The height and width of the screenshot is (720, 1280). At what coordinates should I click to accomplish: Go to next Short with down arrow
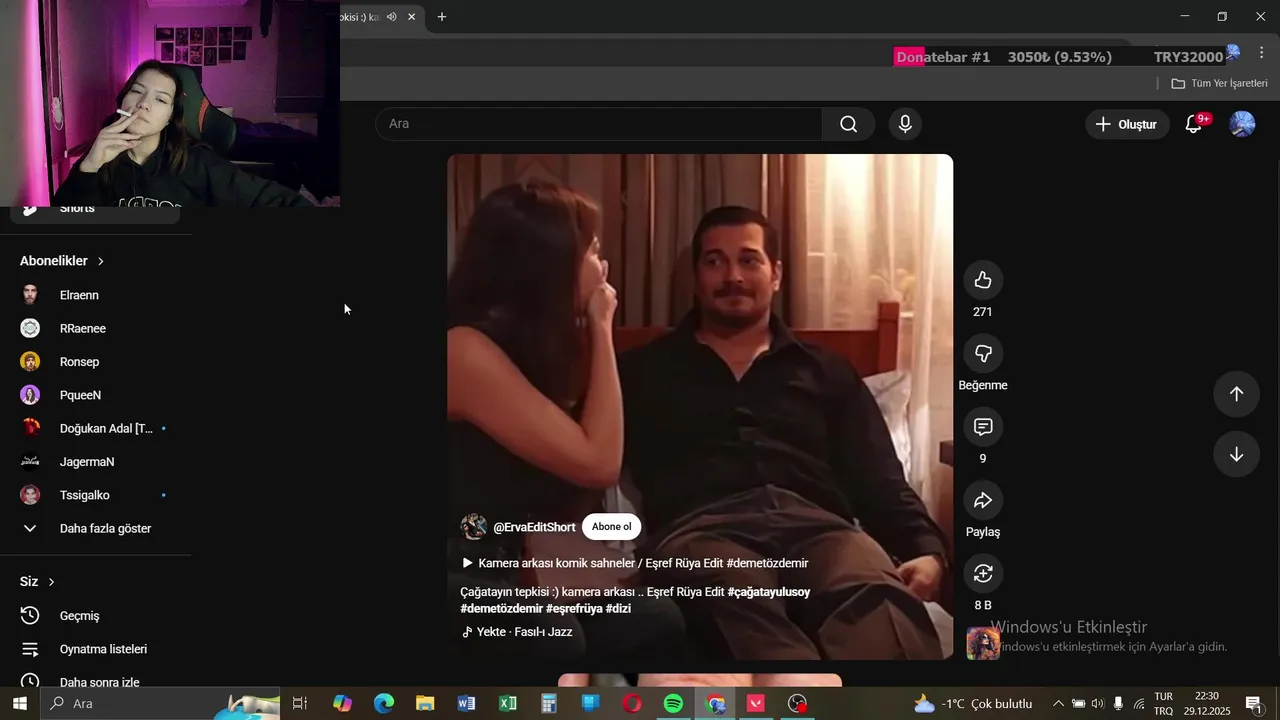coord(1236,454)
